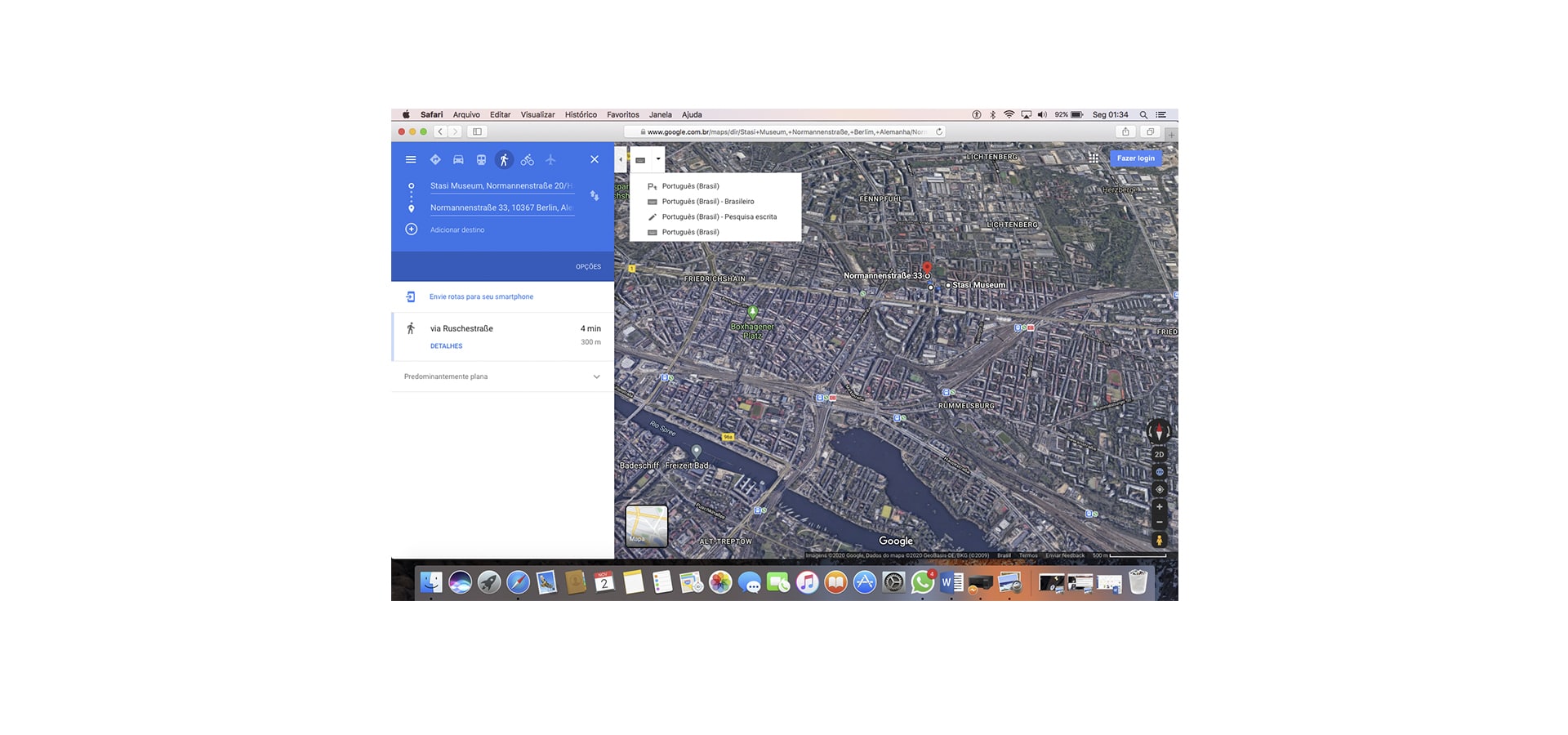Open Microsoft Word from the Dock
The image size is (1568, 735).
click(x=951, y=582)
